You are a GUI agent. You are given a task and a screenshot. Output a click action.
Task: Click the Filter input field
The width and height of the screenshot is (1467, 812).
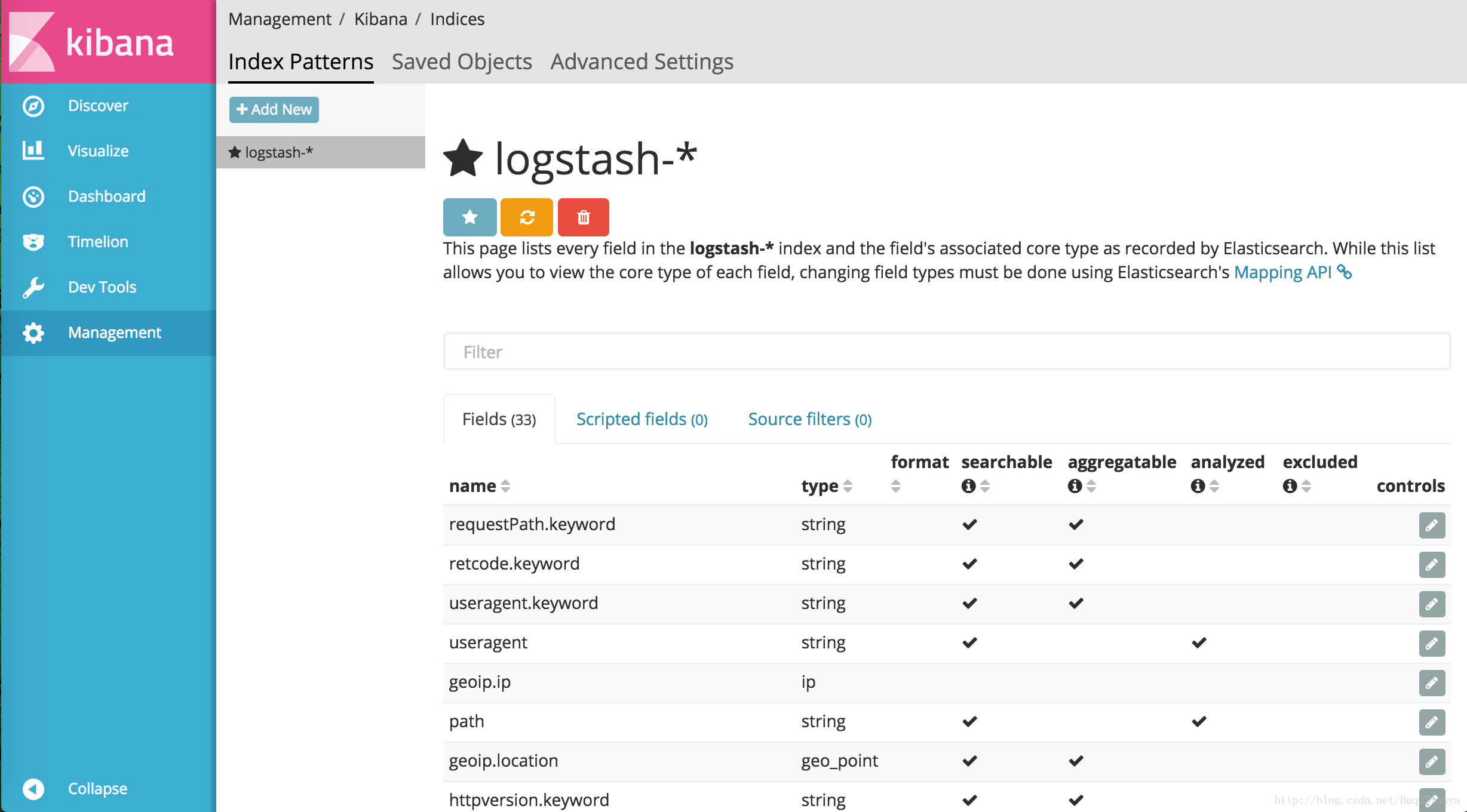pyautogui.click(x=947, y=352)
